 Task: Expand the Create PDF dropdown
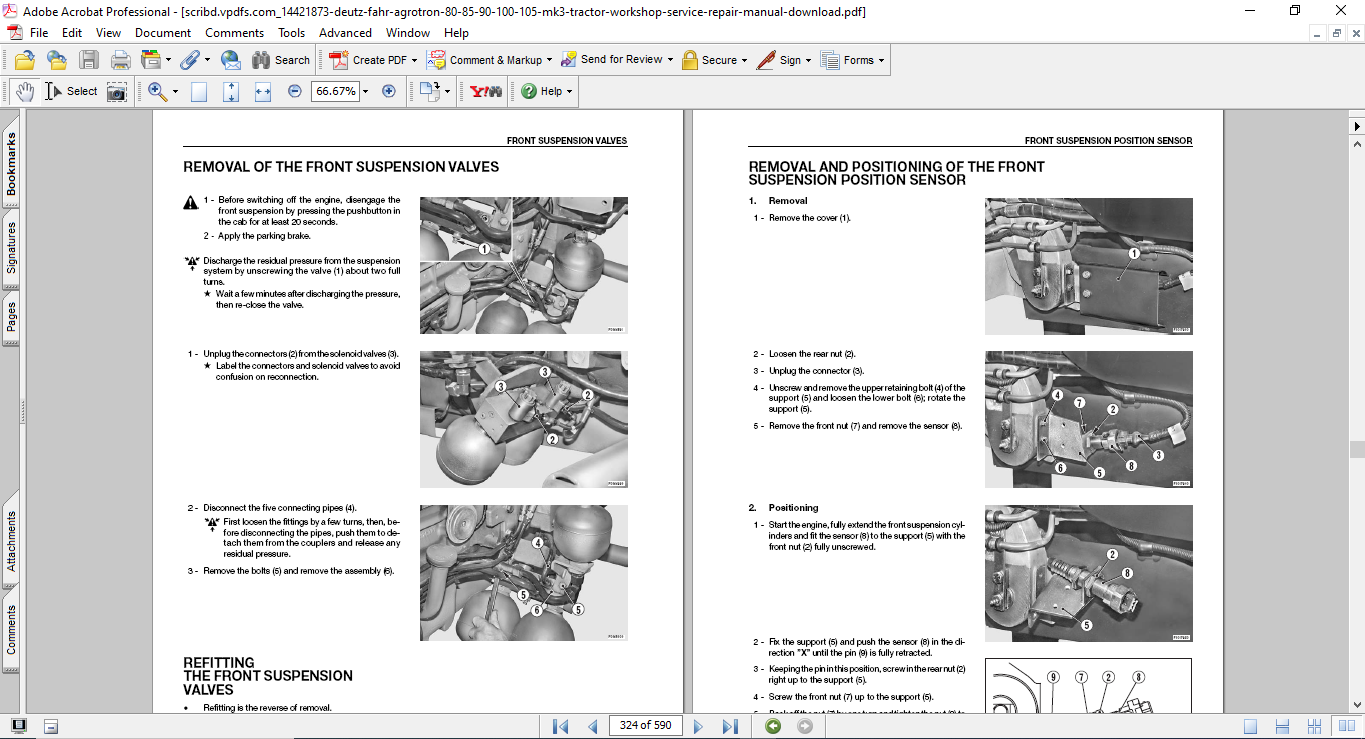pos(415,60)
